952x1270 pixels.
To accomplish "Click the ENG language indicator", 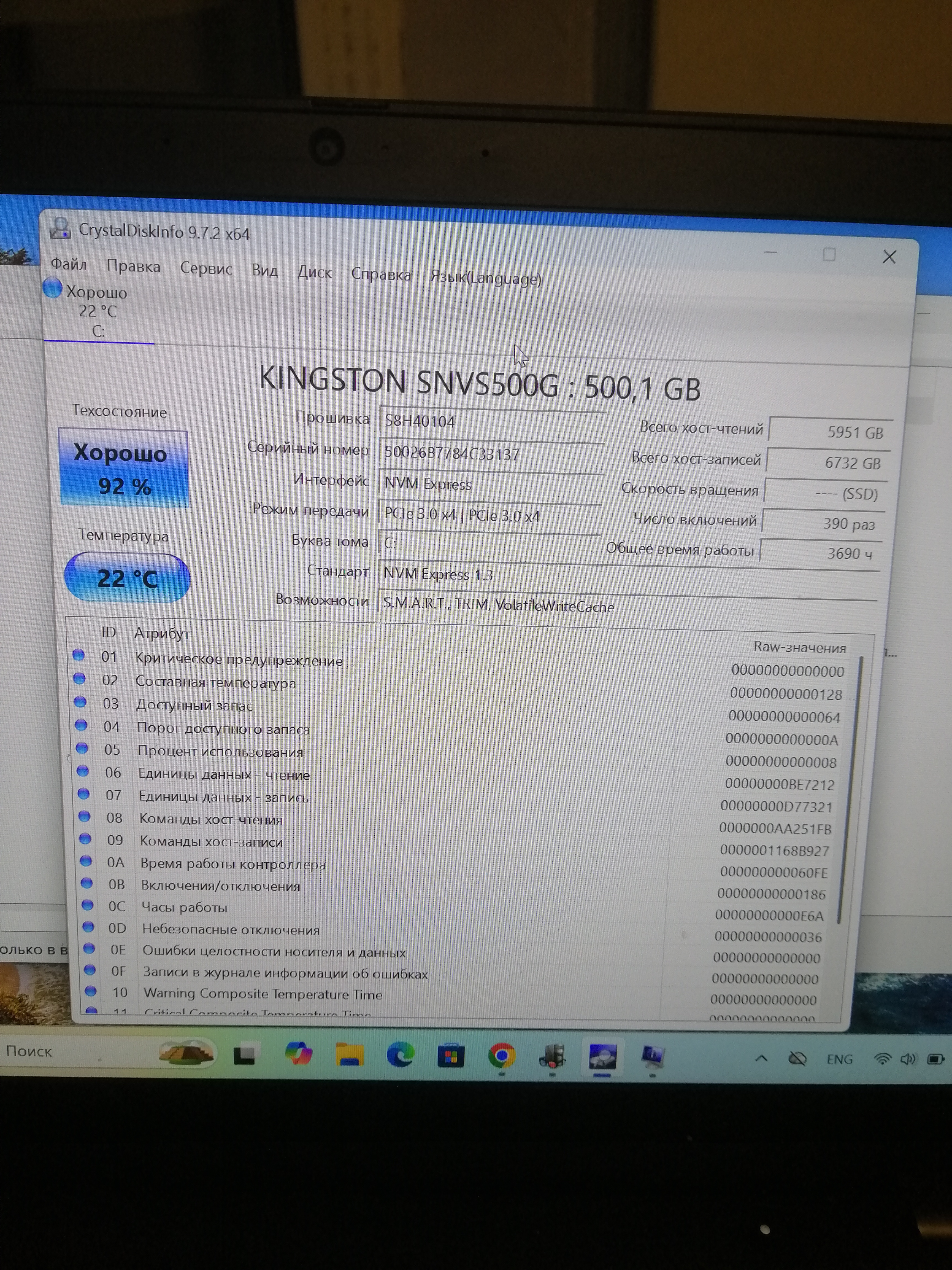I will point(839,1059).
